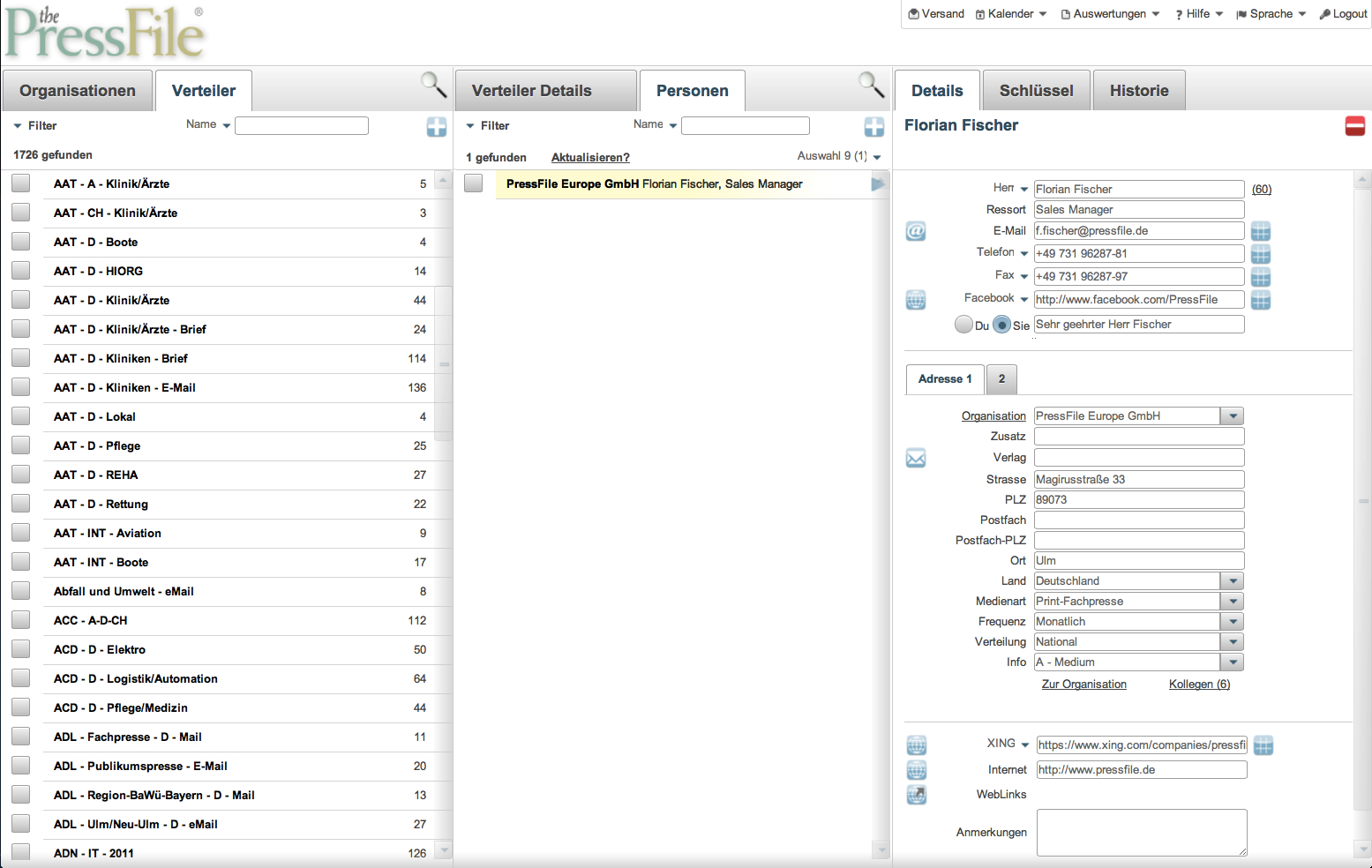Screen dimensions: 1372x868
Task: Click the Anmerkungen text area
Action: click(1141, 833)
